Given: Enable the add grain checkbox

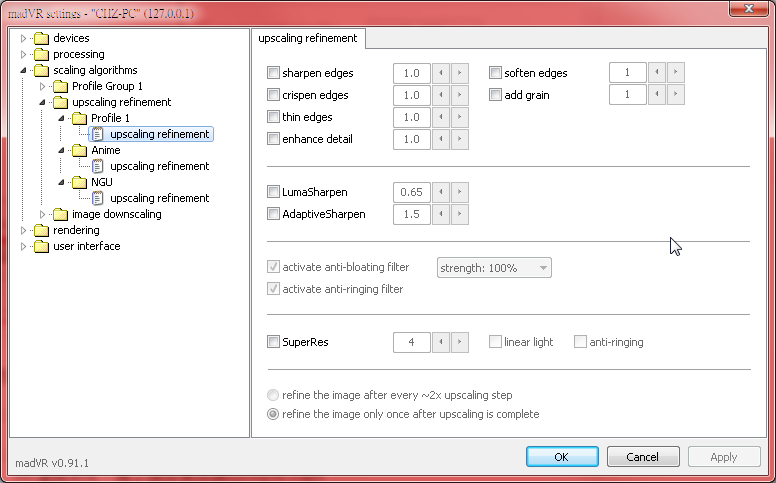Looking at the screenshot, I should [x=495, y=95].
